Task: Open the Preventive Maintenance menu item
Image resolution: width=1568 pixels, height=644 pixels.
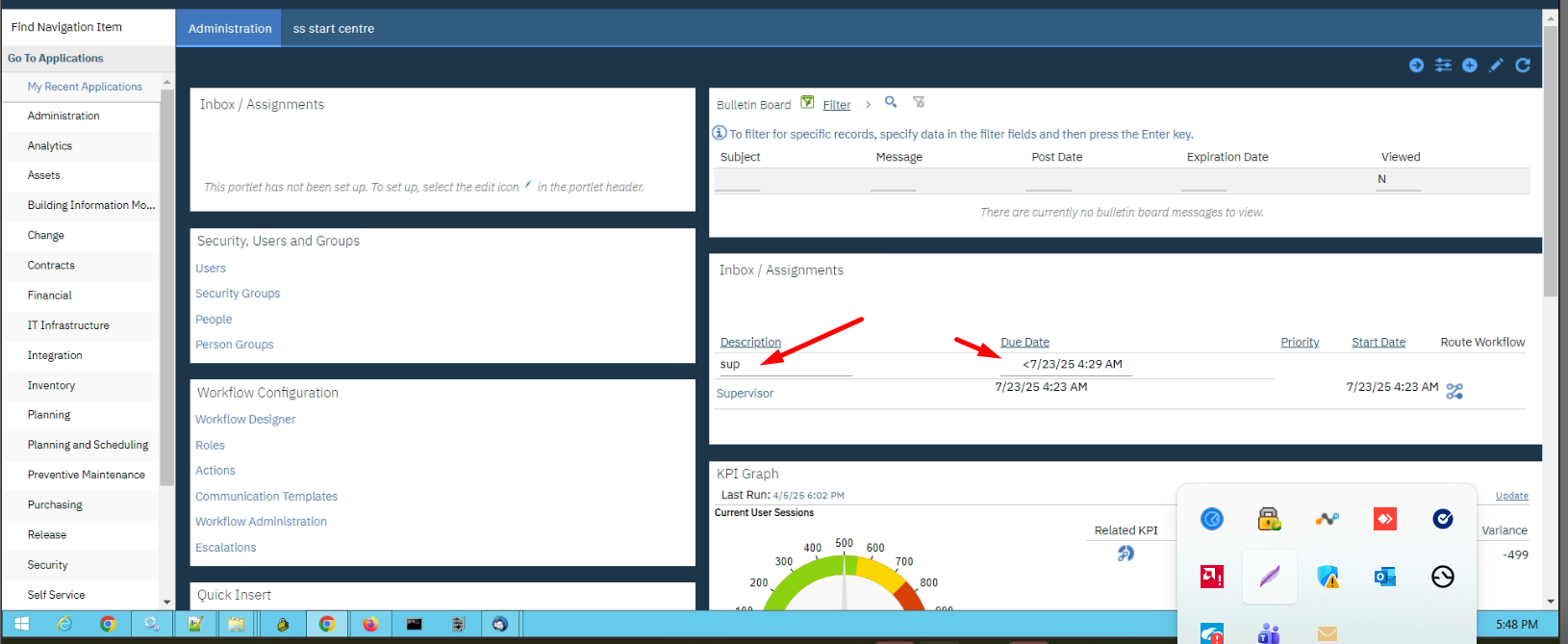Action: tap(87, 475)
